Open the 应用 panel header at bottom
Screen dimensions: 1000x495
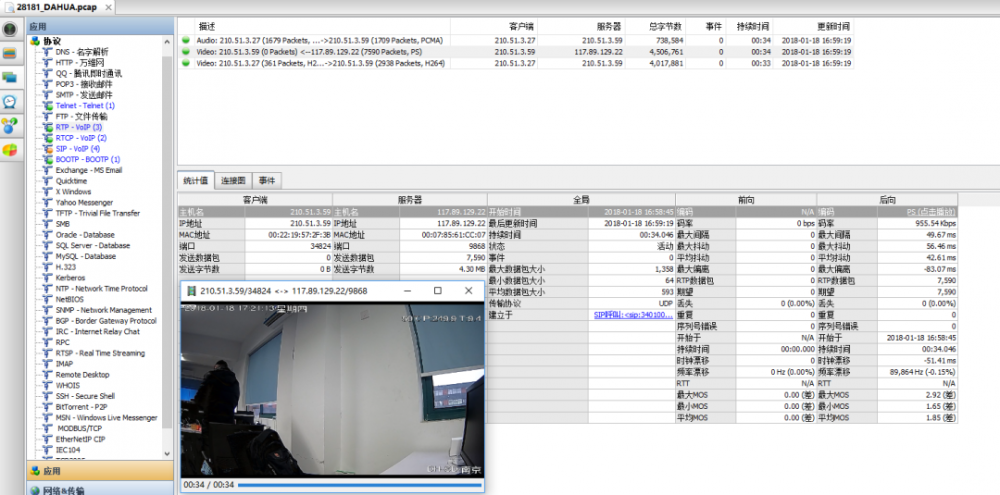[x=100, y=471]
